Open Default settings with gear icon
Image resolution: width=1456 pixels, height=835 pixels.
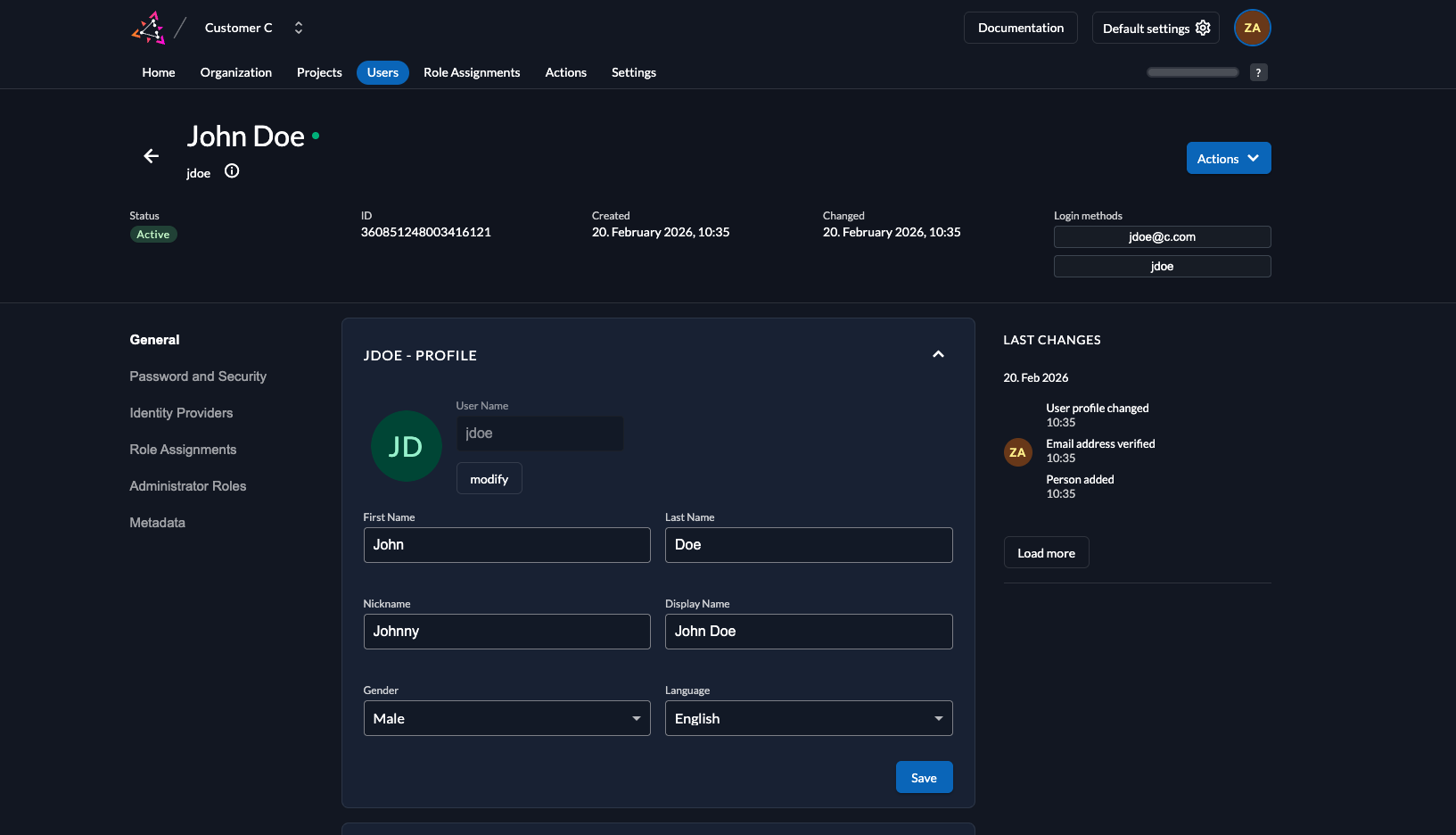coord(1155,28)
